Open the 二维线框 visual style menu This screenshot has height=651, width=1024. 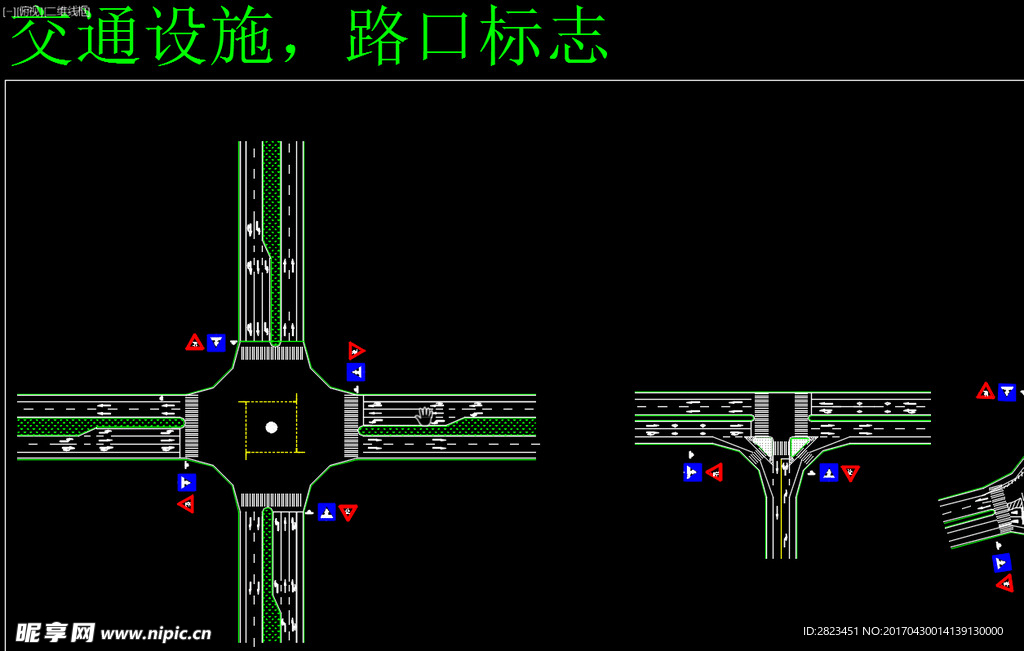click(x=66, y=11)
